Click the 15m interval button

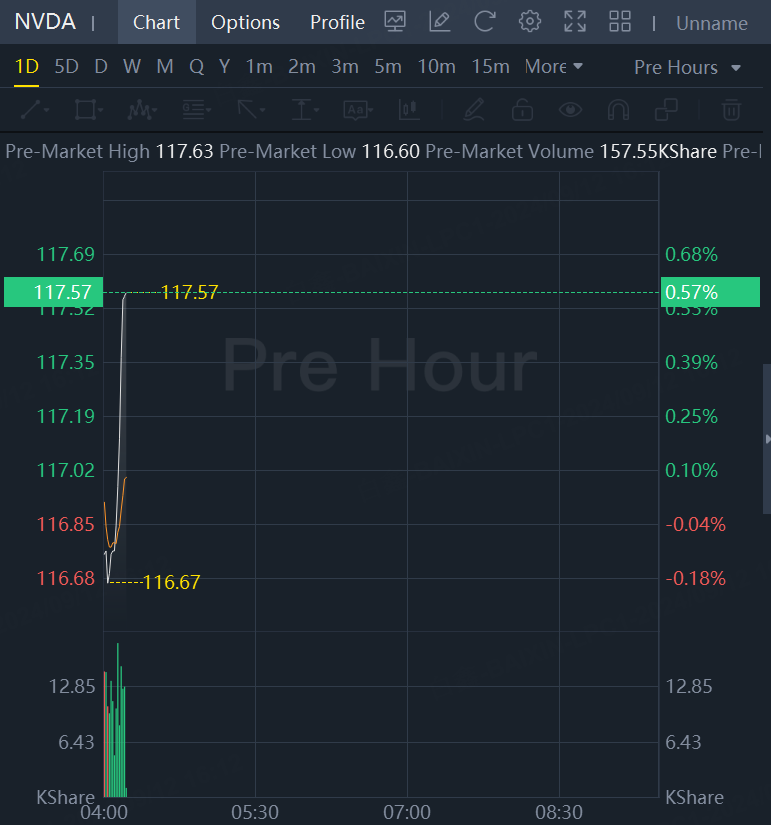490,67
